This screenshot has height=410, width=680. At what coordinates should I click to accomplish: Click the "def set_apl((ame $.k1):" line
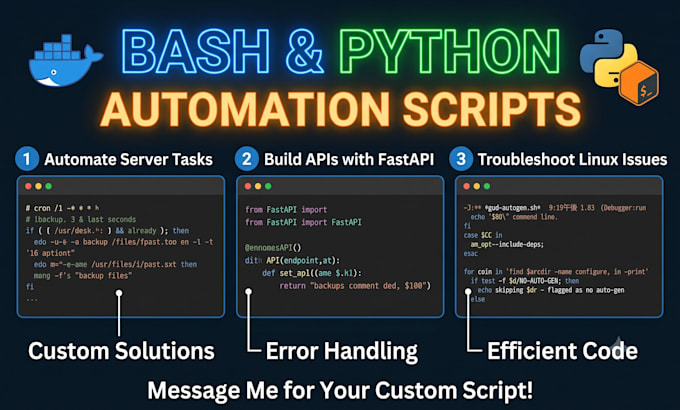(312, 273)
